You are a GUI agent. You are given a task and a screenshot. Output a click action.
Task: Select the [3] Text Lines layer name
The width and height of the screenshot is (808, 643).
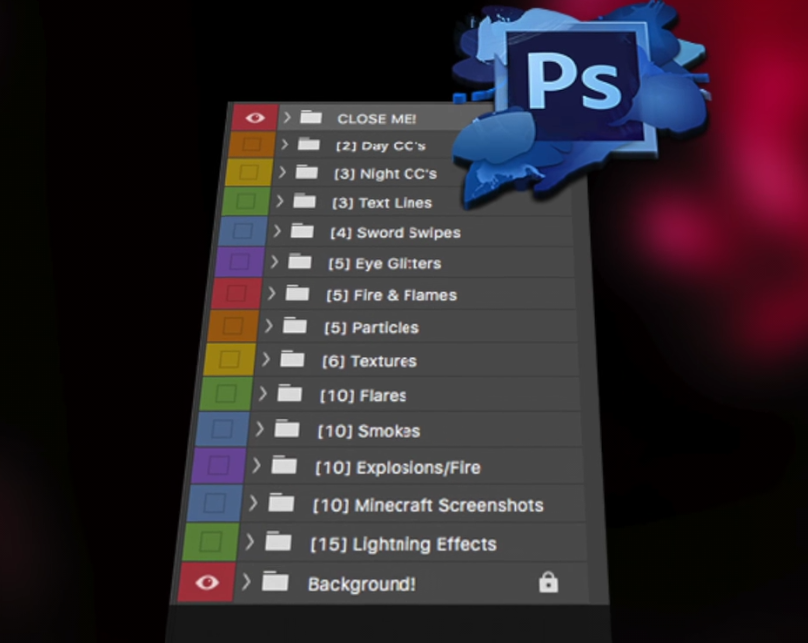[382, 203]
